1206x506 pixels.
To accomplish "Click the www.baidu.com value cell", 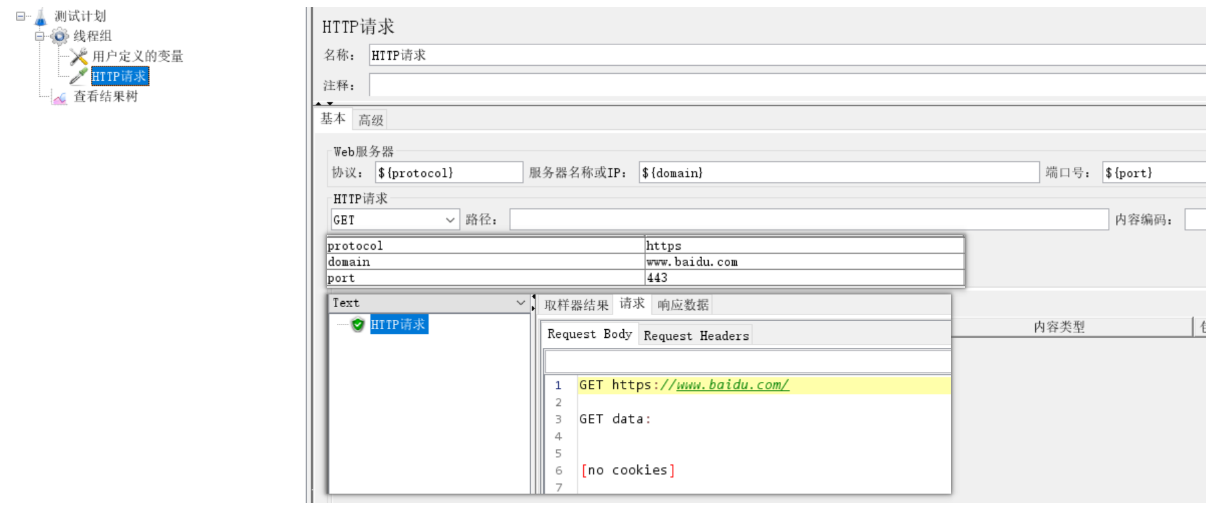I will 804,262.
